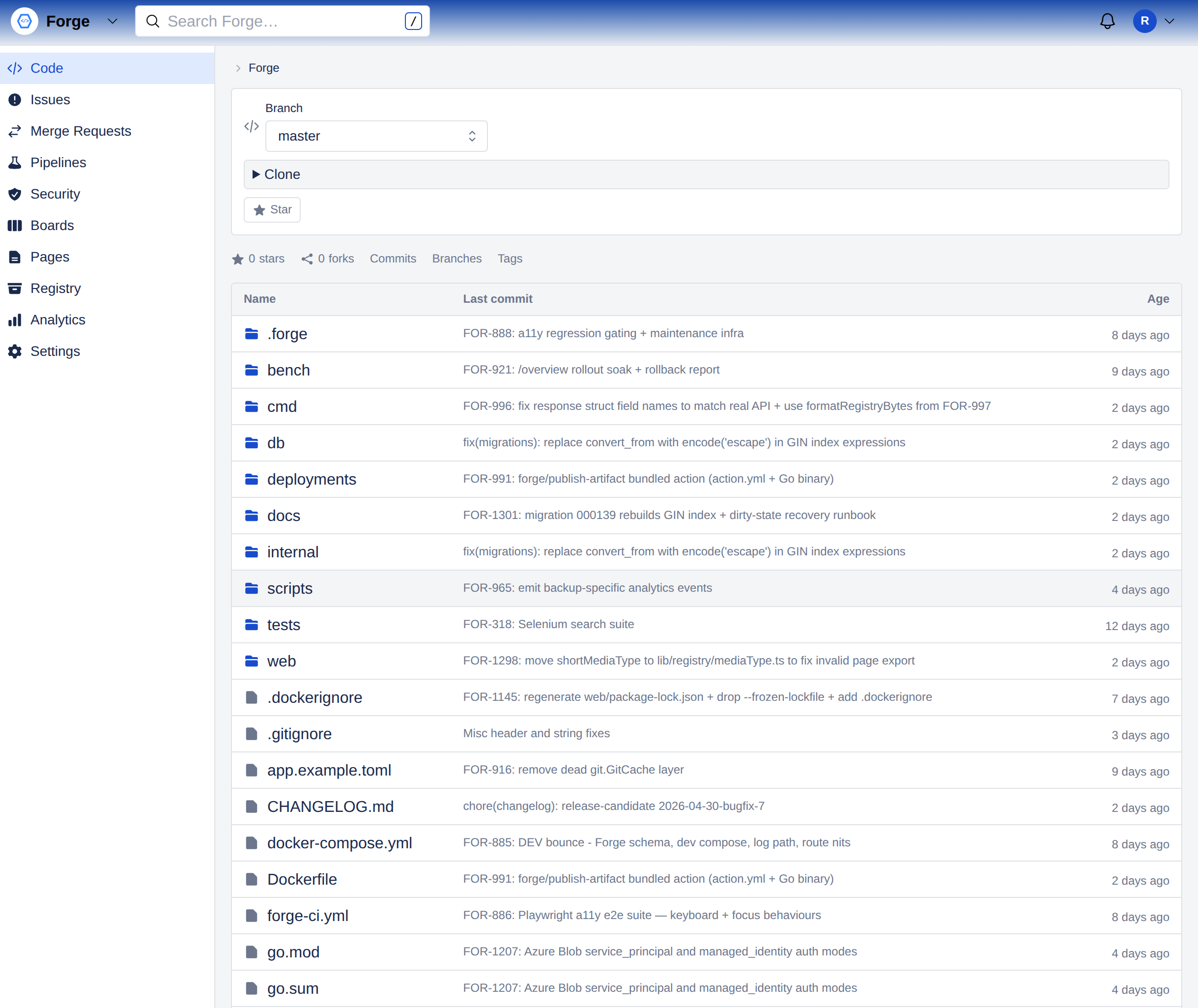Open the .gitignore file
Image resolution: width=1198 pixels, height=1008 pixels.
click(x=299, y=734)
